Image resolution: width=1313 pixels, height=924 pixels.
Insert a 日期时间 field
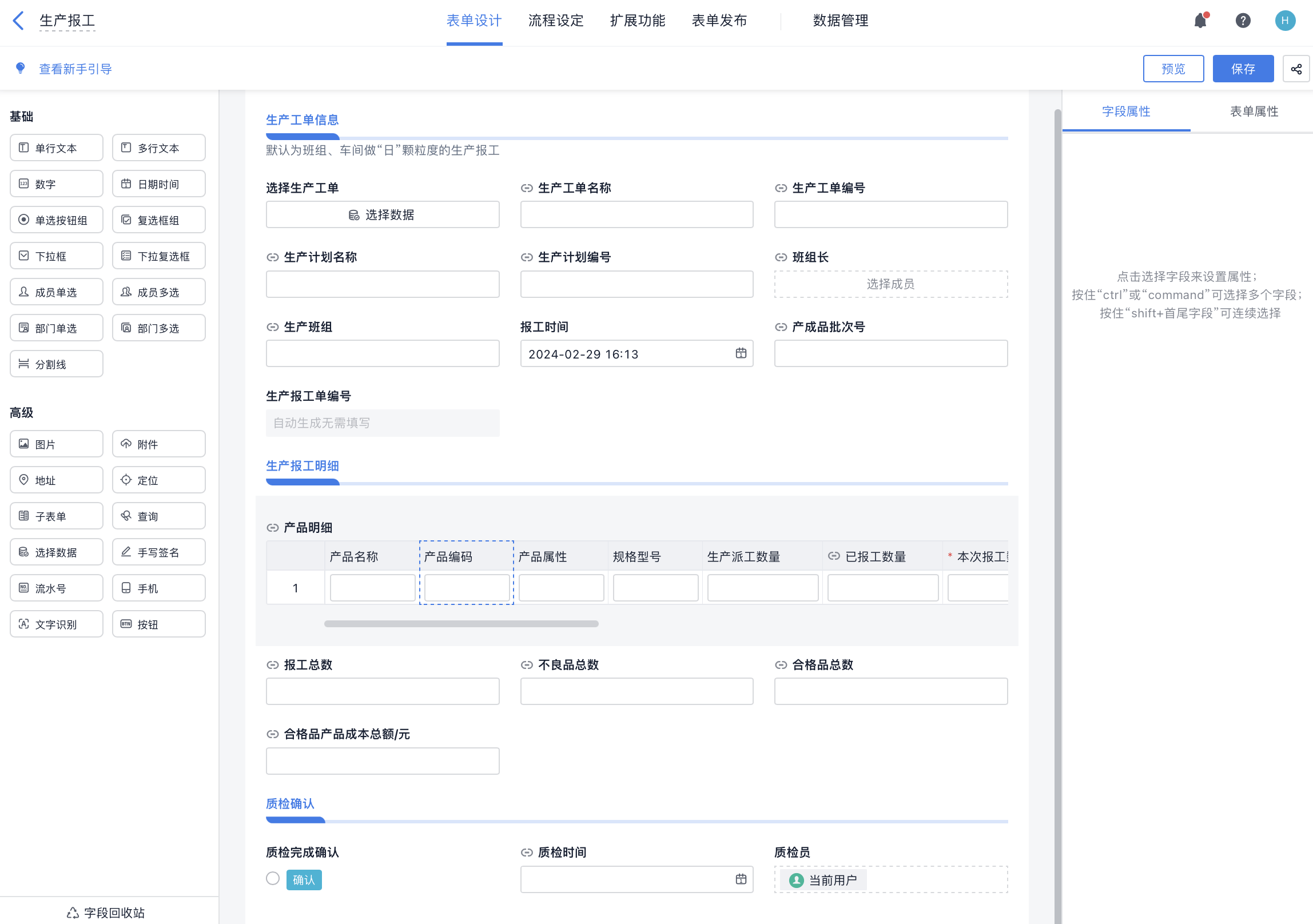[158, 183]
